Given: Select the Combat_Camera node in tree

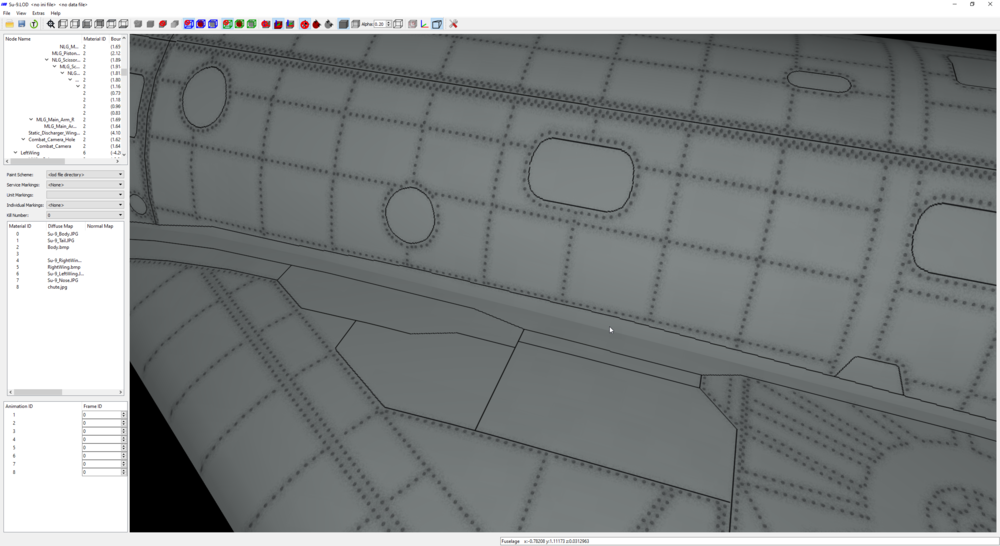Looking at the screenshot, I should [54, 146].
